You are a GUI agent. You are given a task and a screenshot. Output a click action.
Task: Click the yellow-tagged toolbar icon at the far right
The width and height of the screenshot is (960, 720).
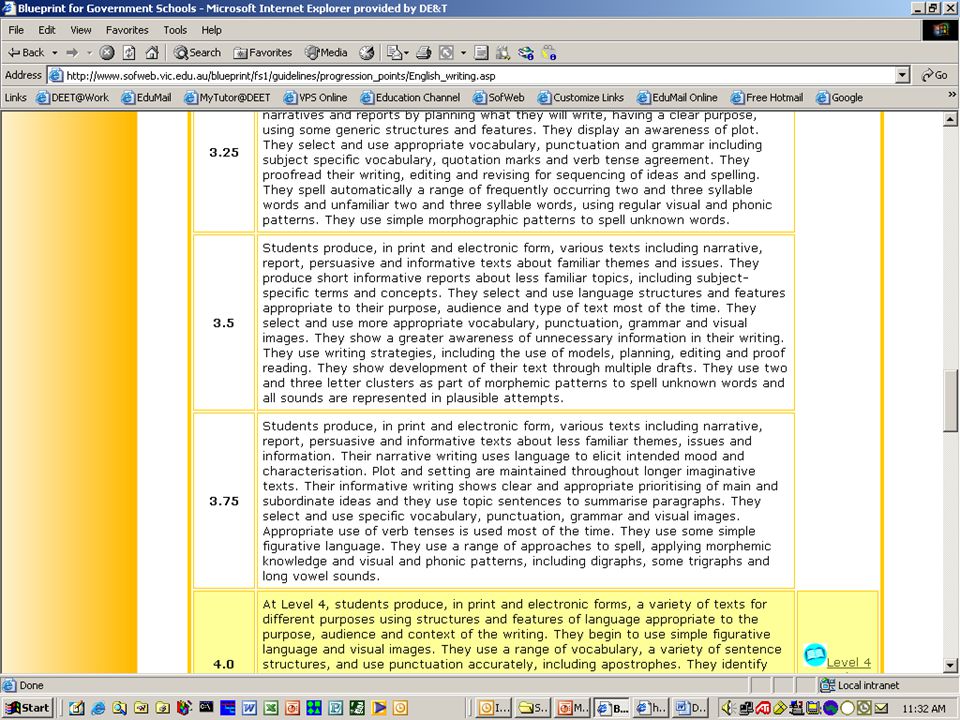coord(549,53)
